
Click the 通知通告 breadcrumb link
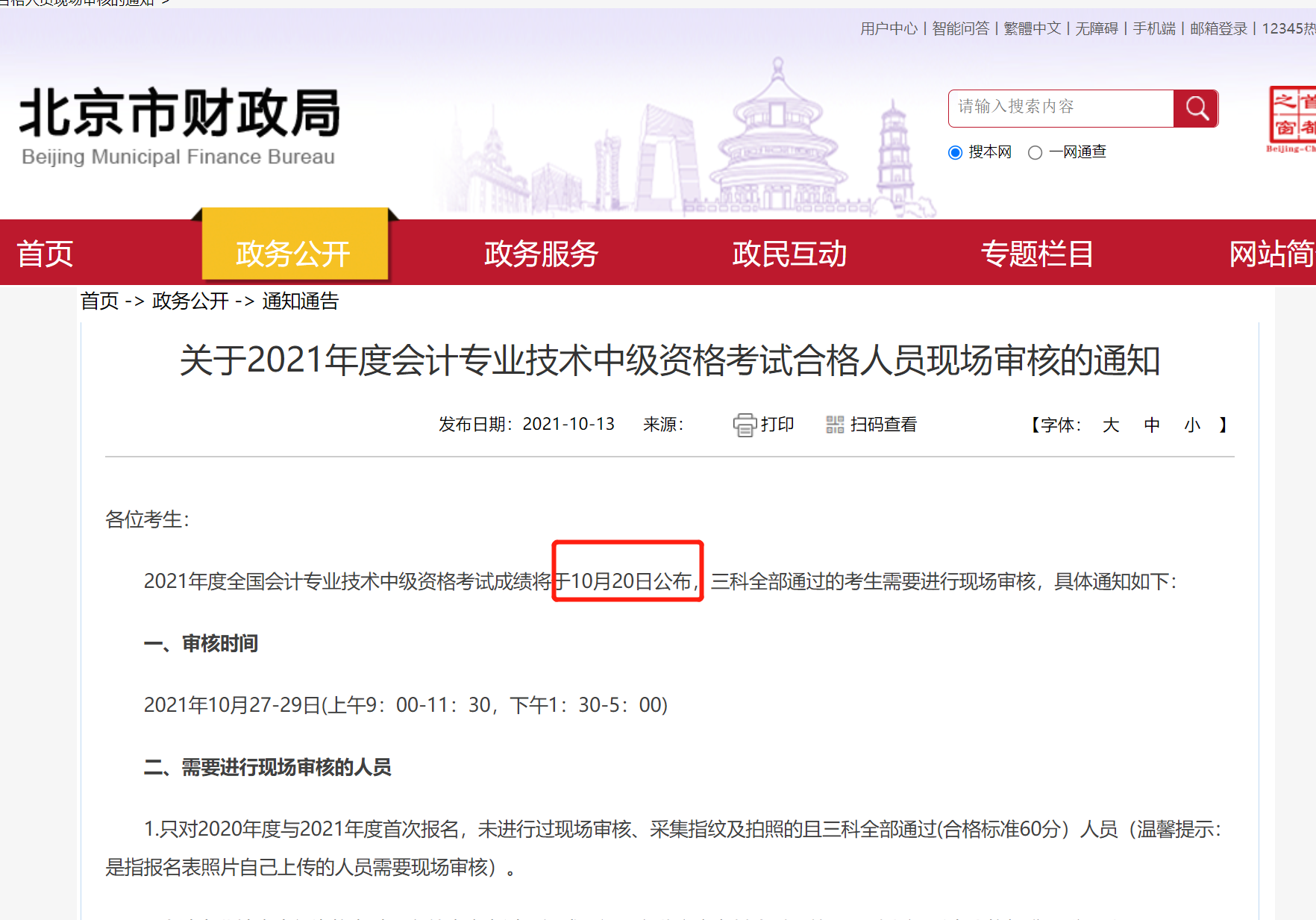coord(299,301)
